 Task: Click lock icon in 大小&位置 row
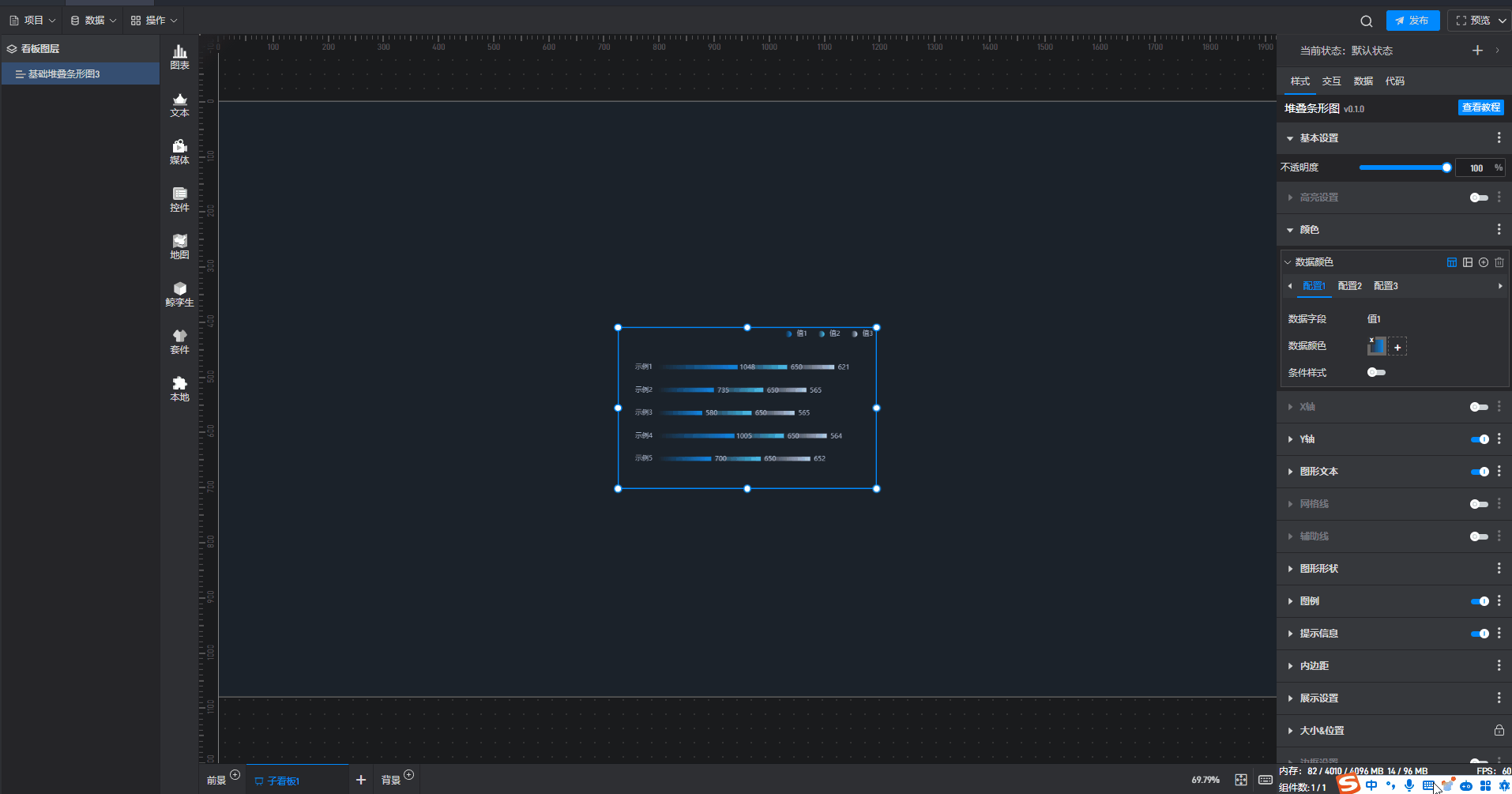click(1499, 730)
